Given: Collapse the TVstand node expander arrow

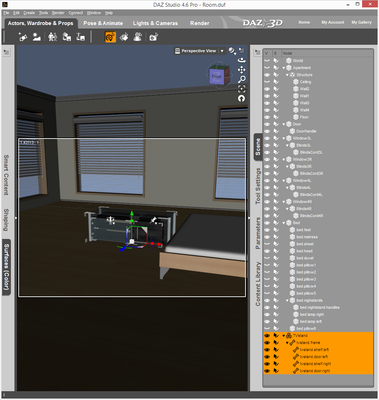Looking at the screenshot, I should 284,336.
